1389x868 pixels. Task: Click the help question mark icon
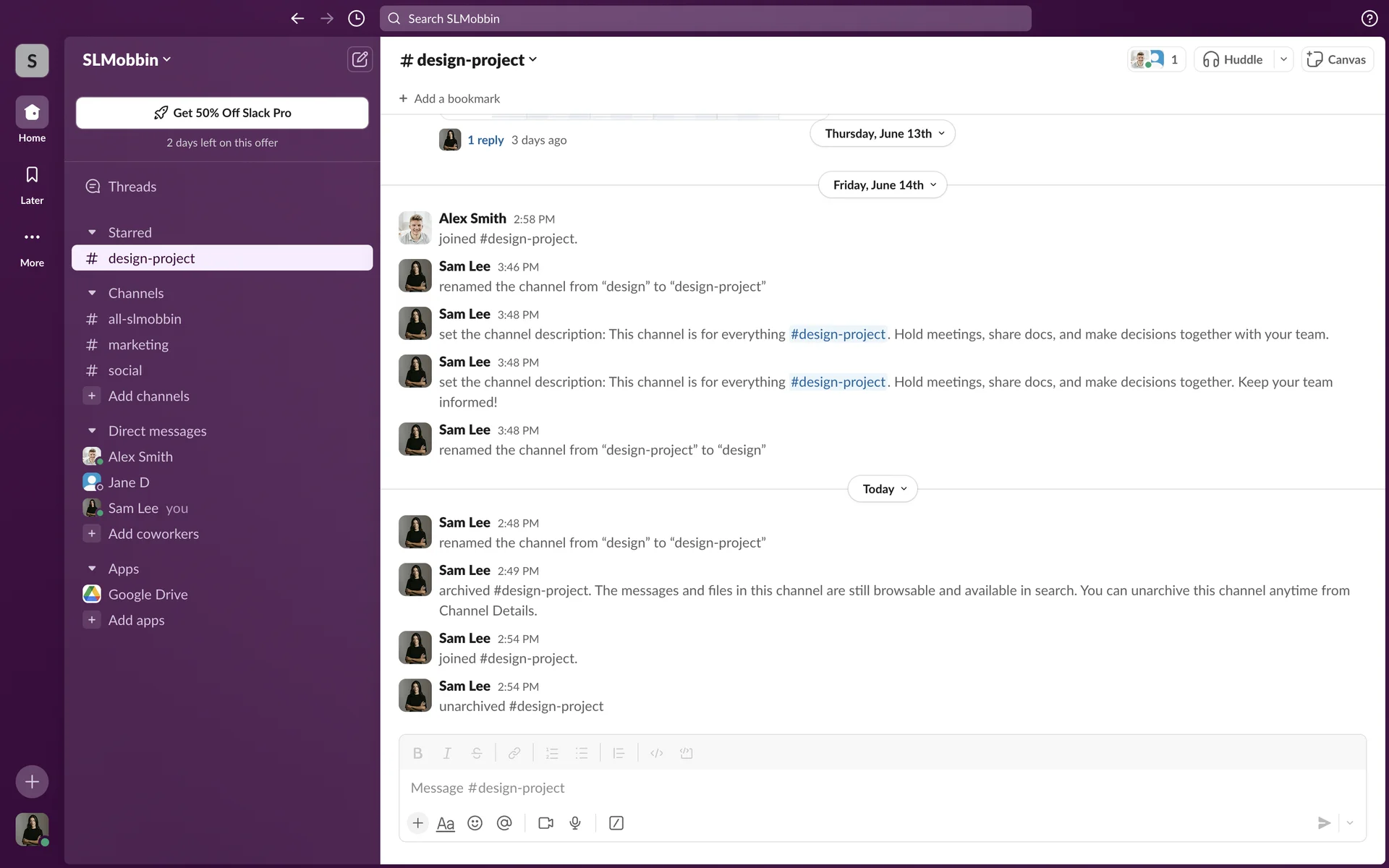click(x=1369, y=19)
